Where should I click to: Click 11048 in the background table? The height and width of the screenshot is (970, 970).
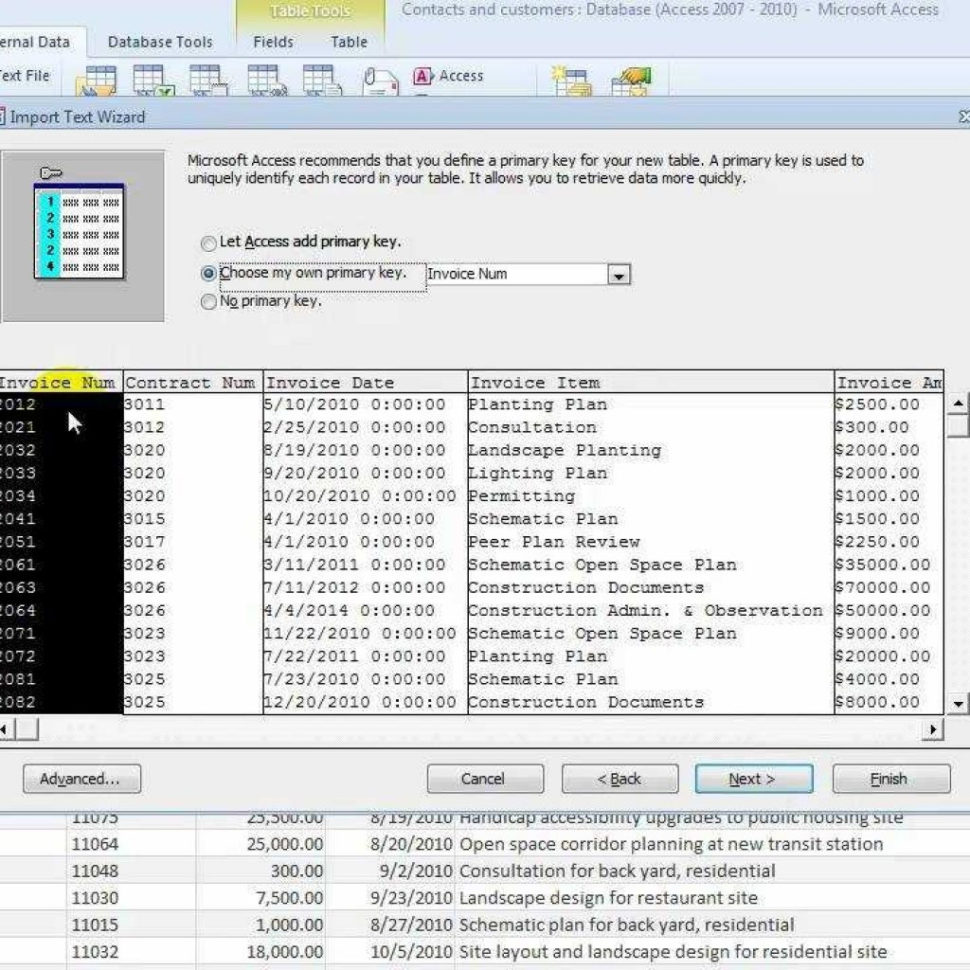click(x=95, y=871)
